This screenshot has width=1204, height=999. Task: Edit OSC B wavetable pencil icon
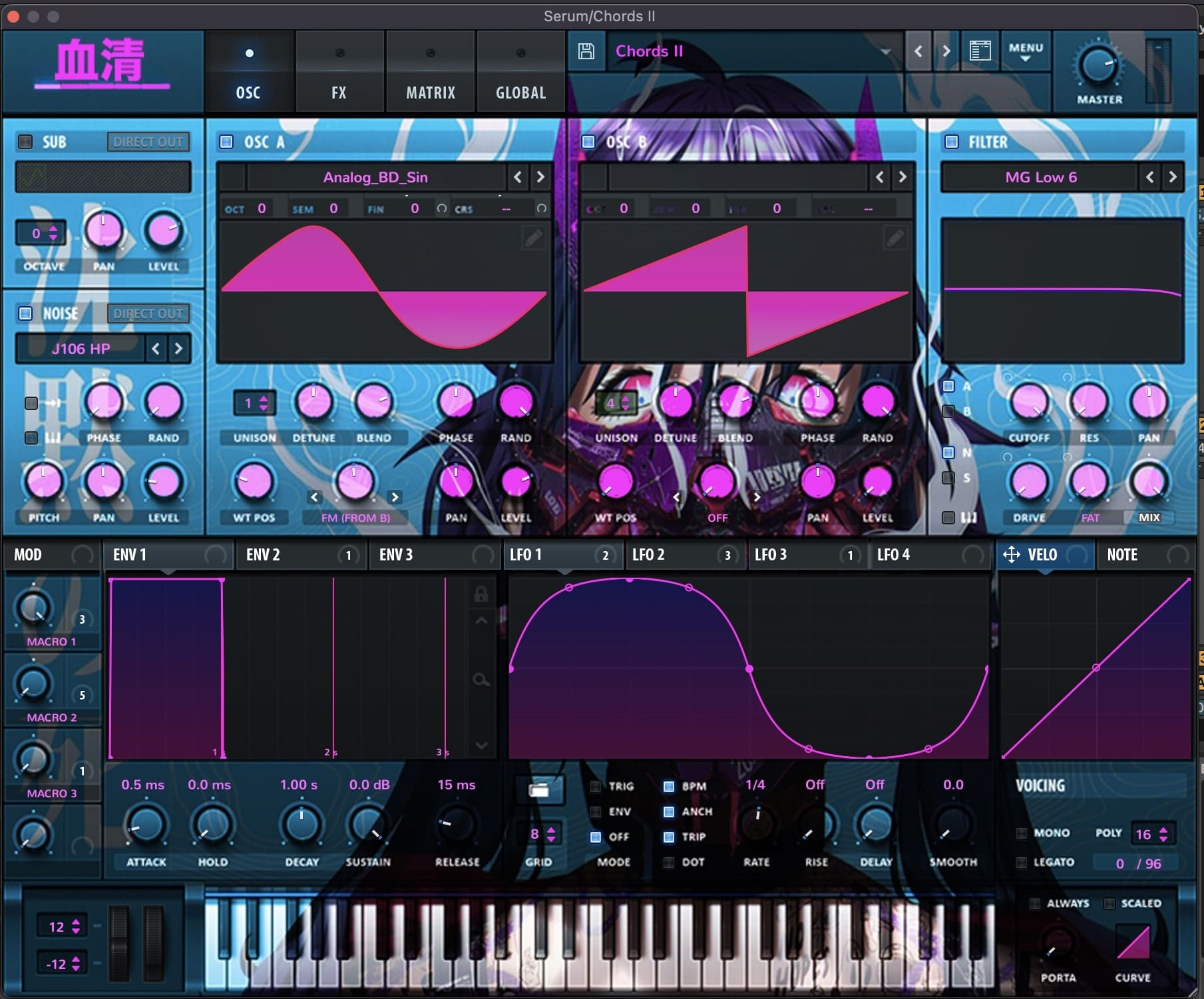pos(895,238)
